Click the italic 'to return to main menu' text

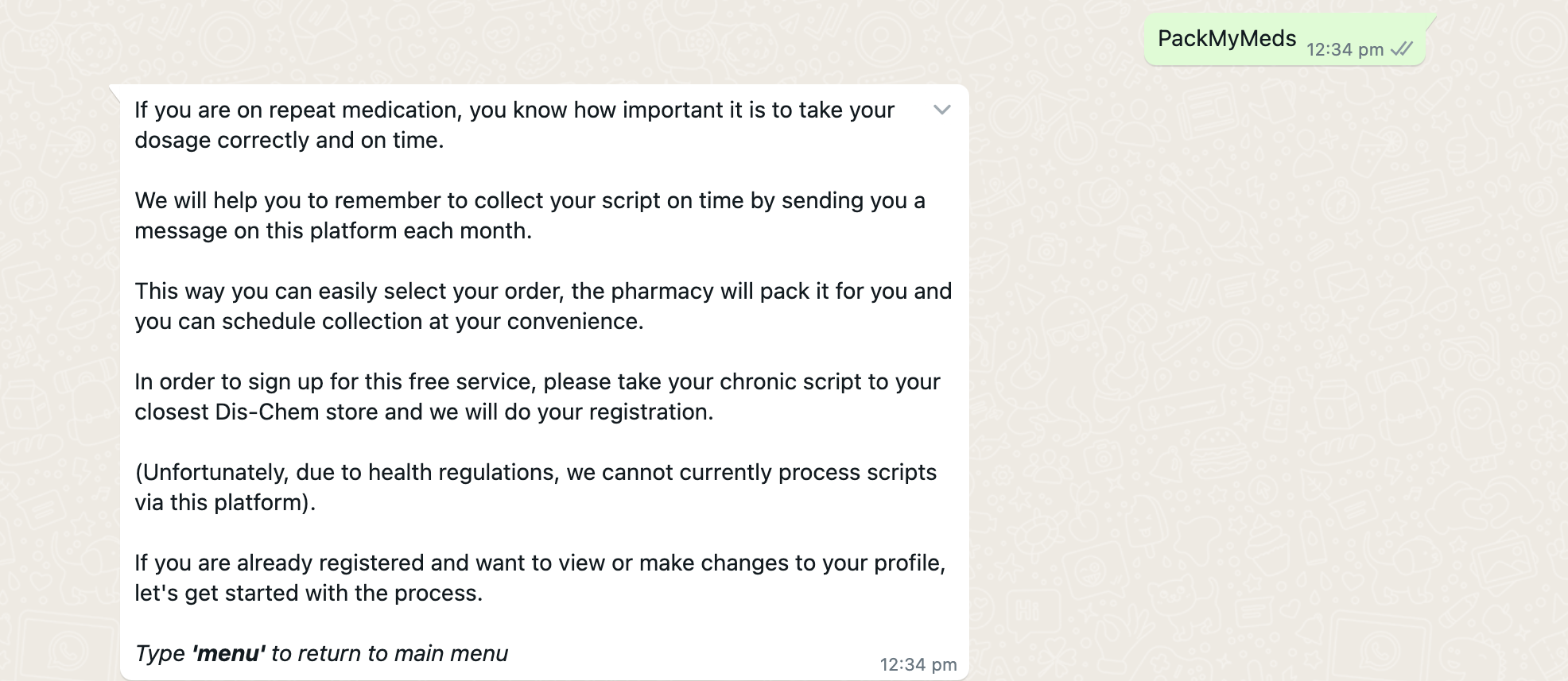point(389,653)
